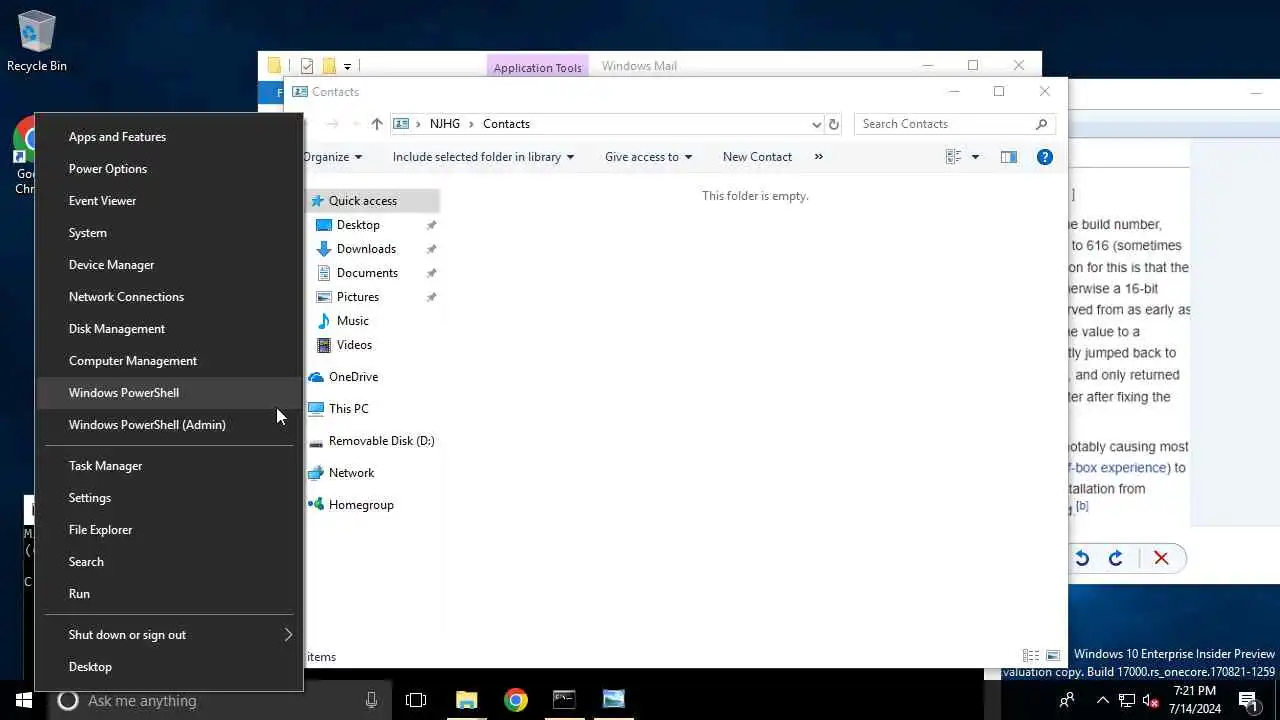Click the red X in background window
This screenshot has width=1280, height=720.
(x=1161, y=558)
